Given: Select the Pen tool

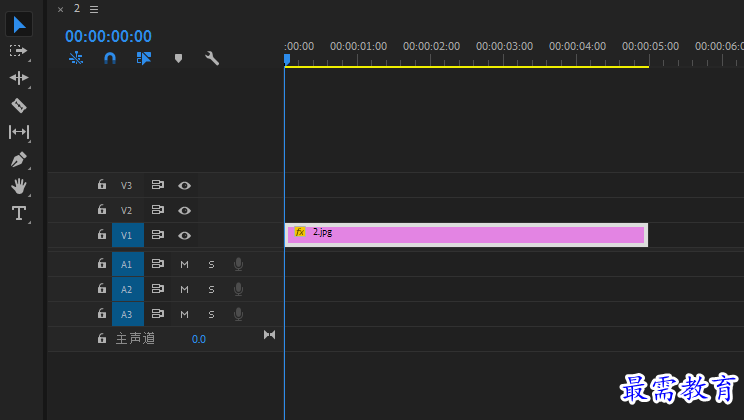Looking at the screenshot, I should tap(19, 159).
